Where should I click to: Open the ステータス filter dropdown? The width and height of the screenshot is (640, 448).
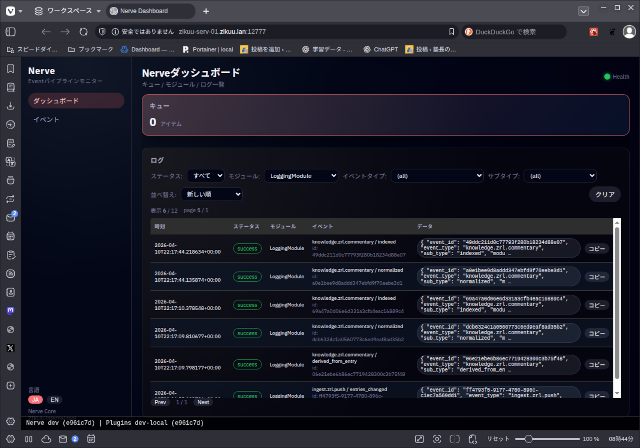(x=206, y=175)
